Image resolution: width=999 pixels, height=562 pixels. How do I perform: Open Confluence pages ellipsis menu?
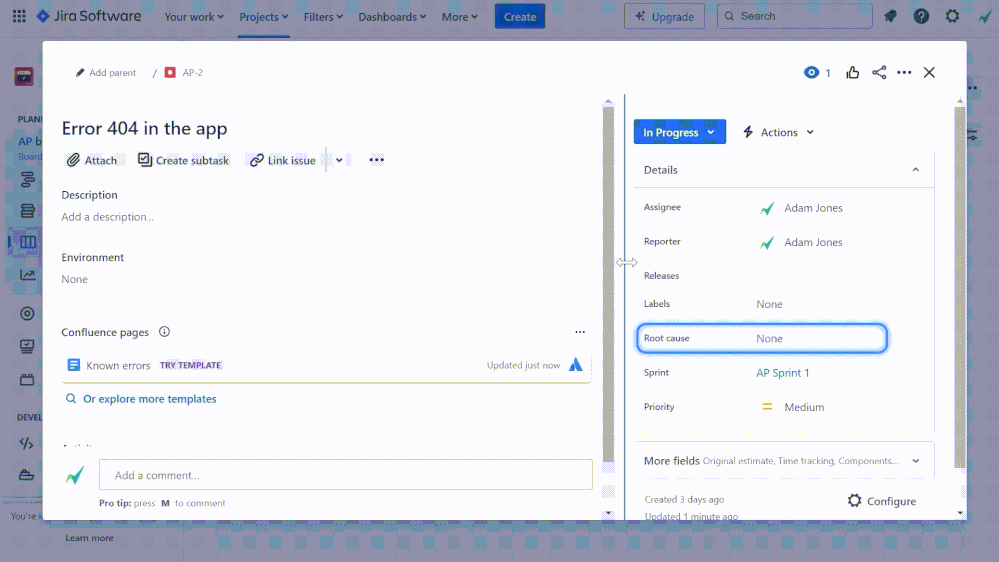(x=580, y=332)
